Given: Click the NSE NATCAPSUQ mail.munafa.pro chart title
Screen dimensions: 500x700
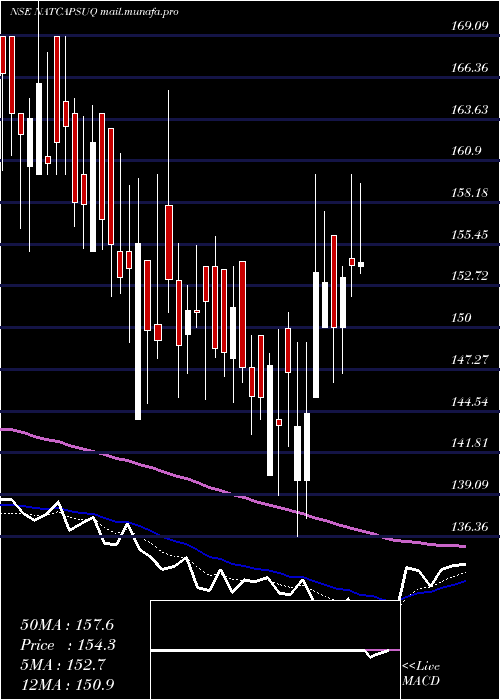Looking at the screenshot, I should (x=94, y=12).
